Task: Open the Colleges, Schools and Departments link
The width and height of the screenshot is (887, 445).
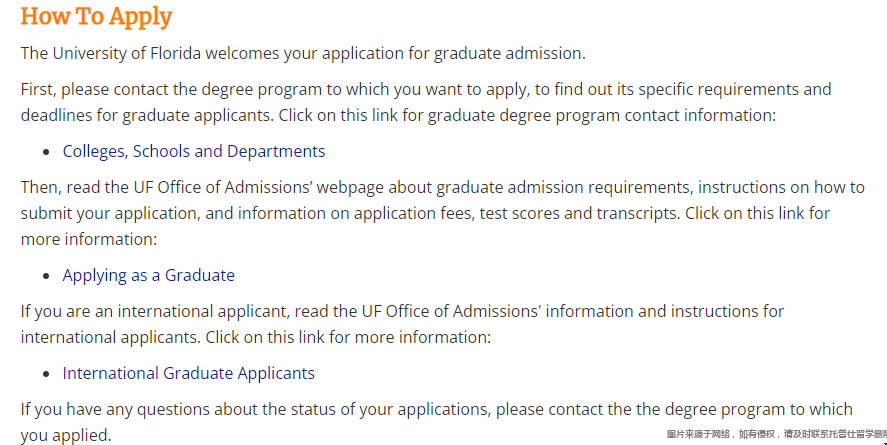Action: tap(193, 152)
